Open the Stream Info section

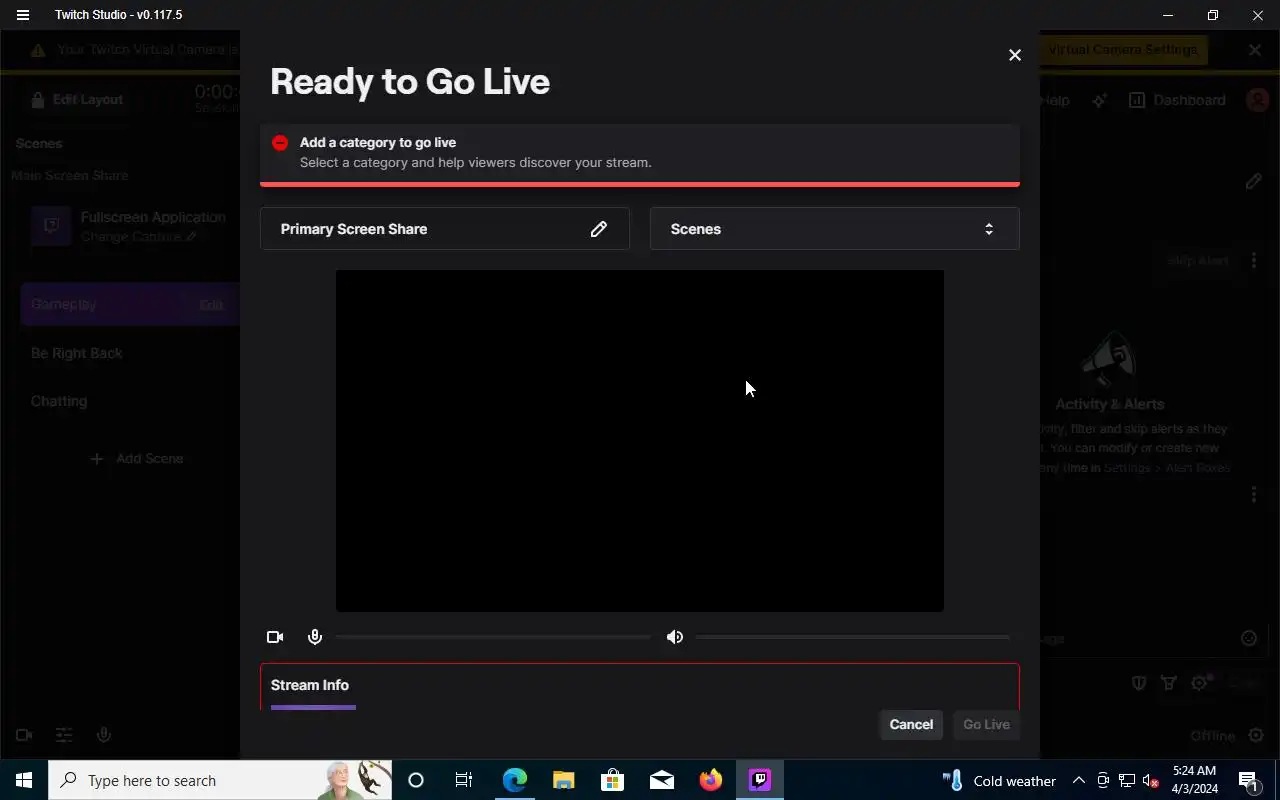(310, 685)
